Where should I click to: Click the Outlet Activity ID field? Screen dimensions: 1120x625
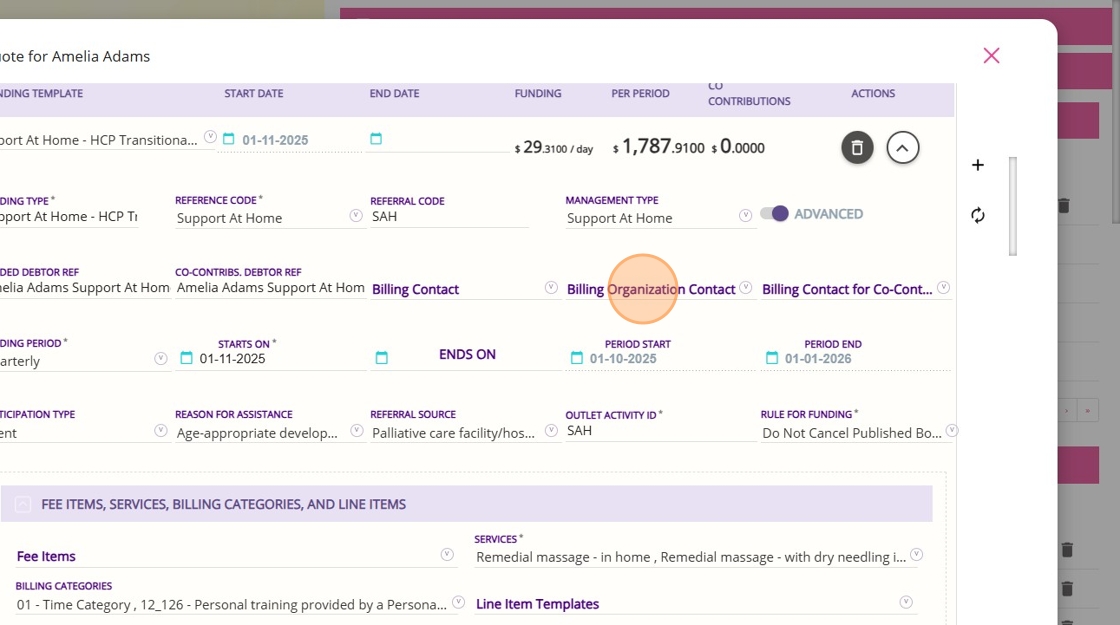[661, 431]
